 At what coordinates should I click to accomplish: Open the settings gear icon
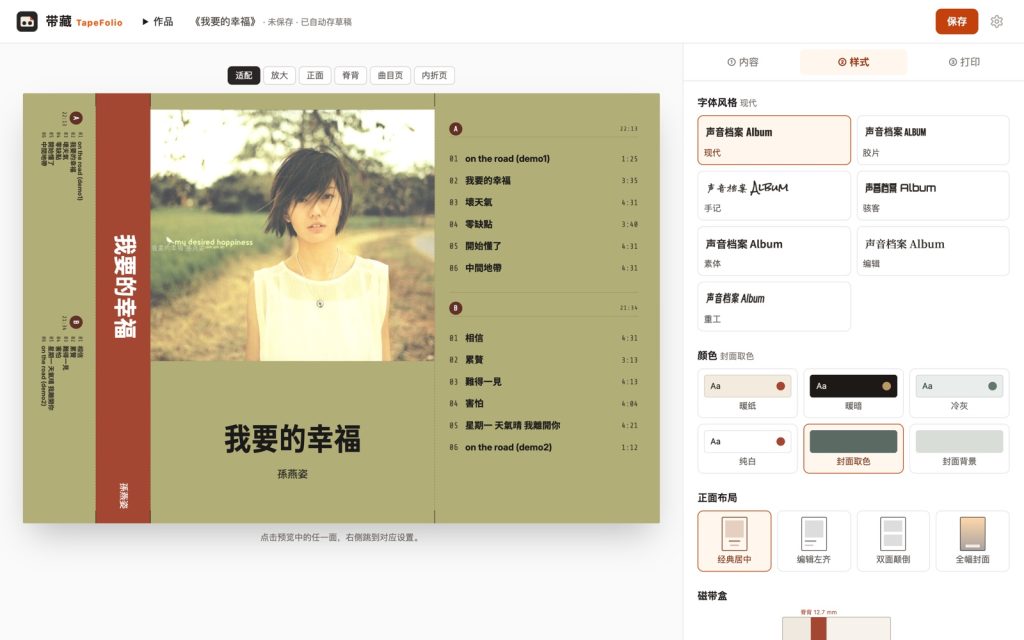pos(997,22)
